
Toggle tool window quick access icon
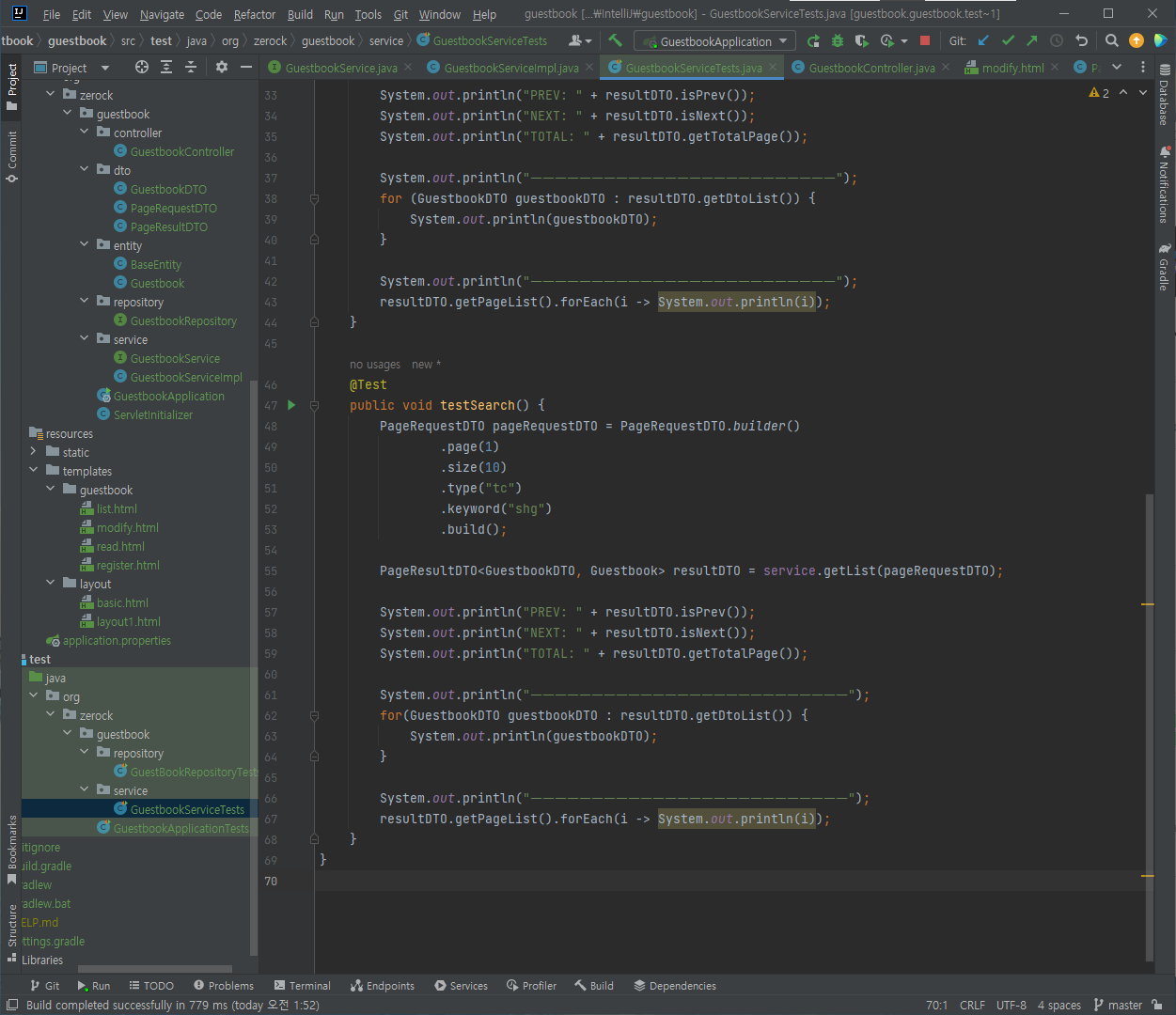(12, 1005)
